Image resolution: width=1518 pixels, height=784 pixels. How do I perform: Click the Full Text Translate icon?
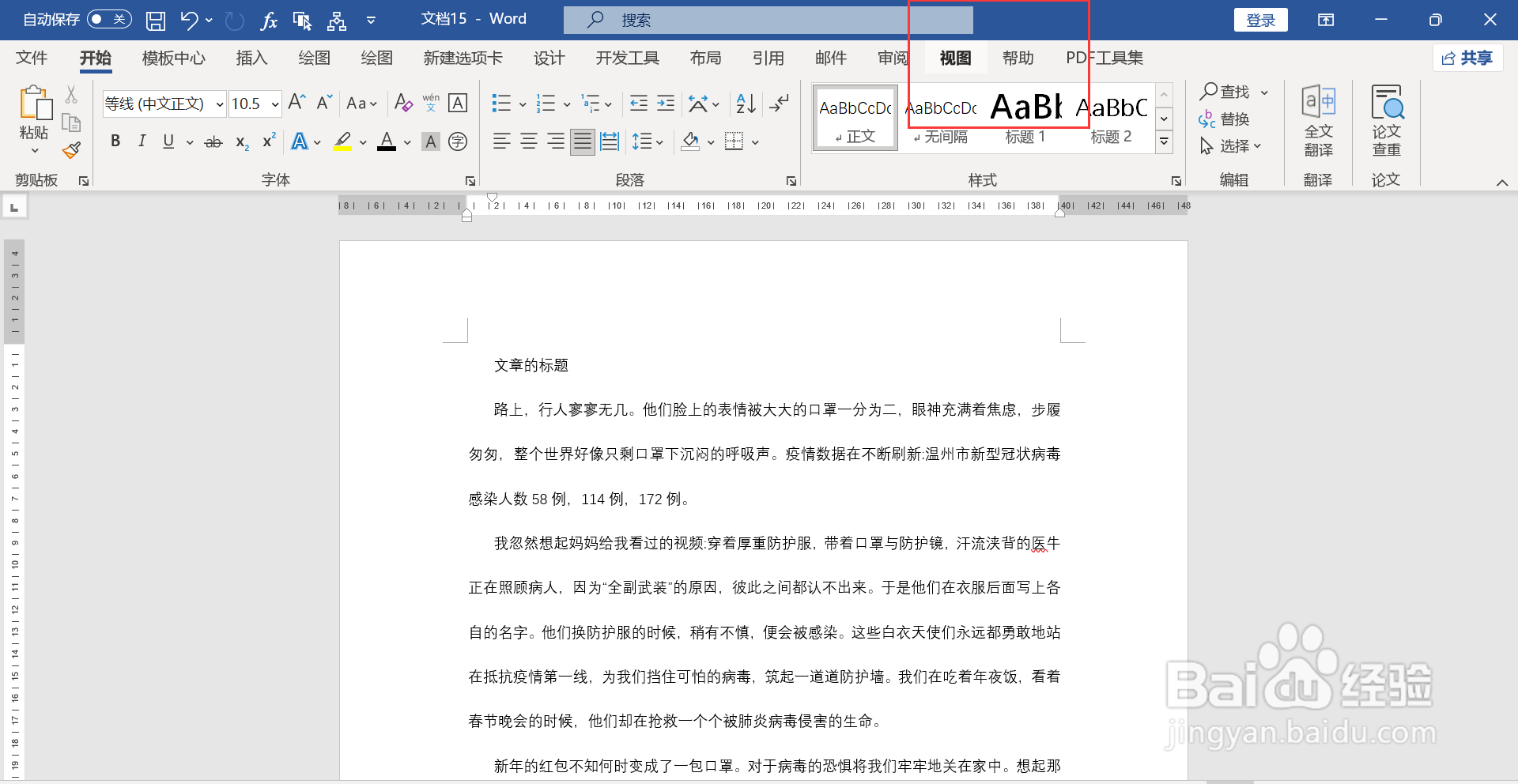click(x=1318, y=121)
